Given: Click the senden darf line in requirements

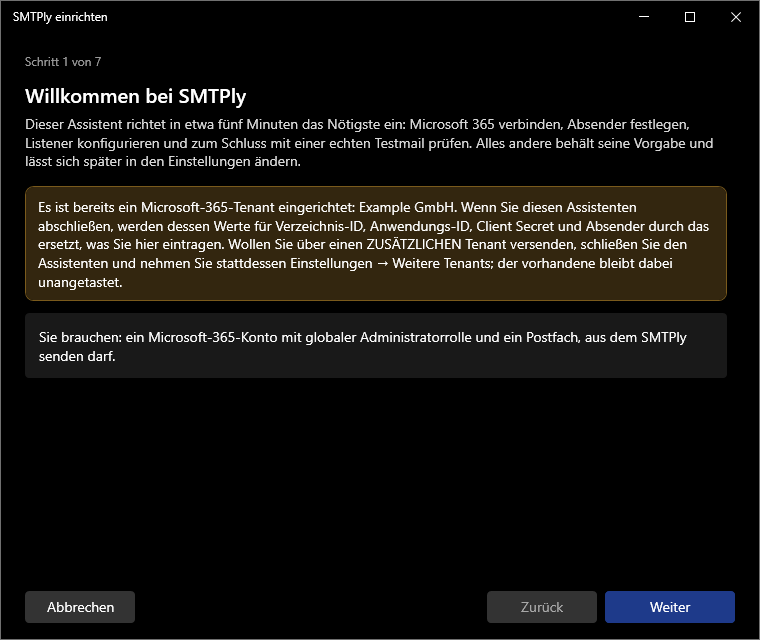Looking at the screenshot, I should point(77,356).
